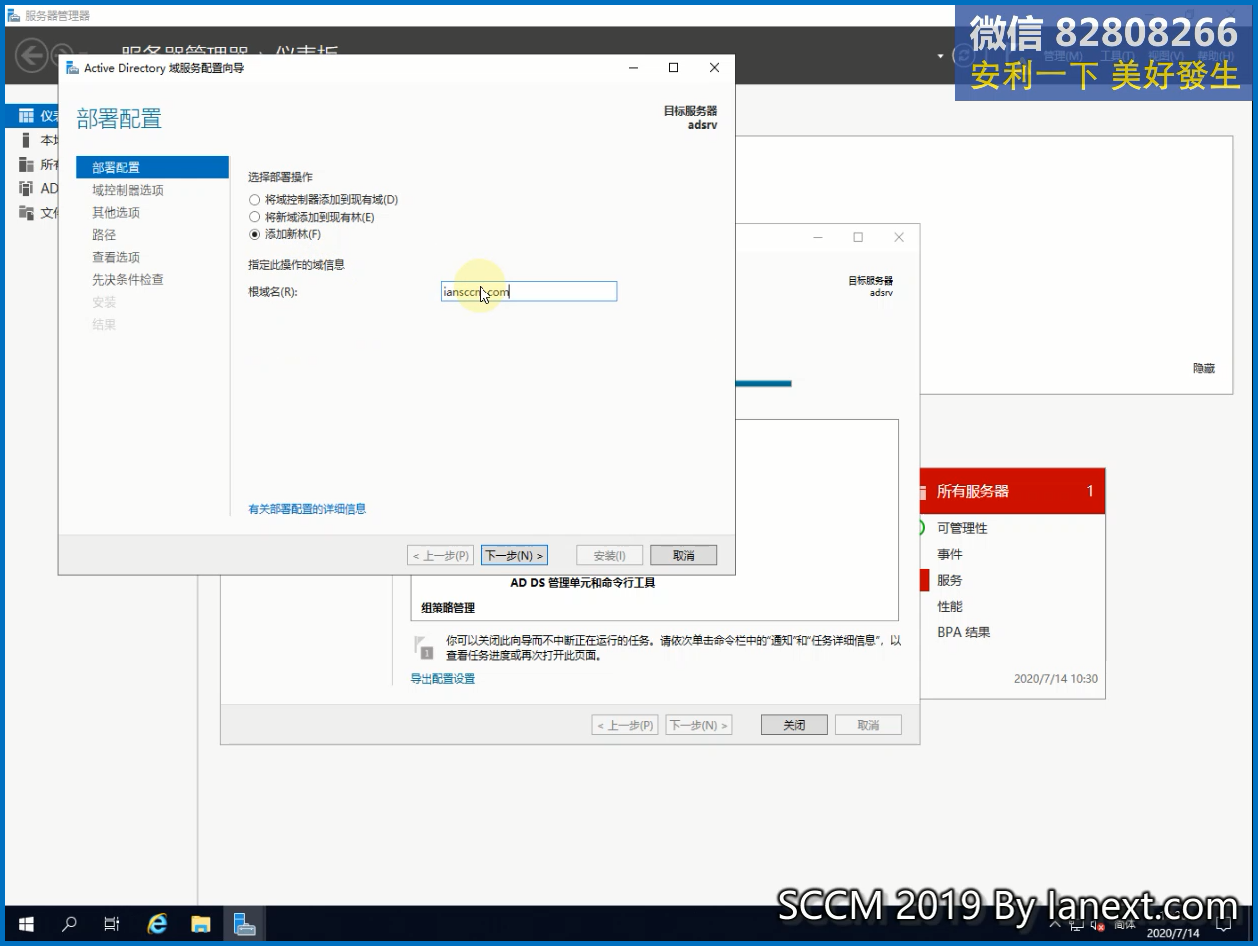The height and width of the screenshot is (946, 1258).
Task: Click 安装(I) in the AD DS wizard
Action: tap(610, 555)
